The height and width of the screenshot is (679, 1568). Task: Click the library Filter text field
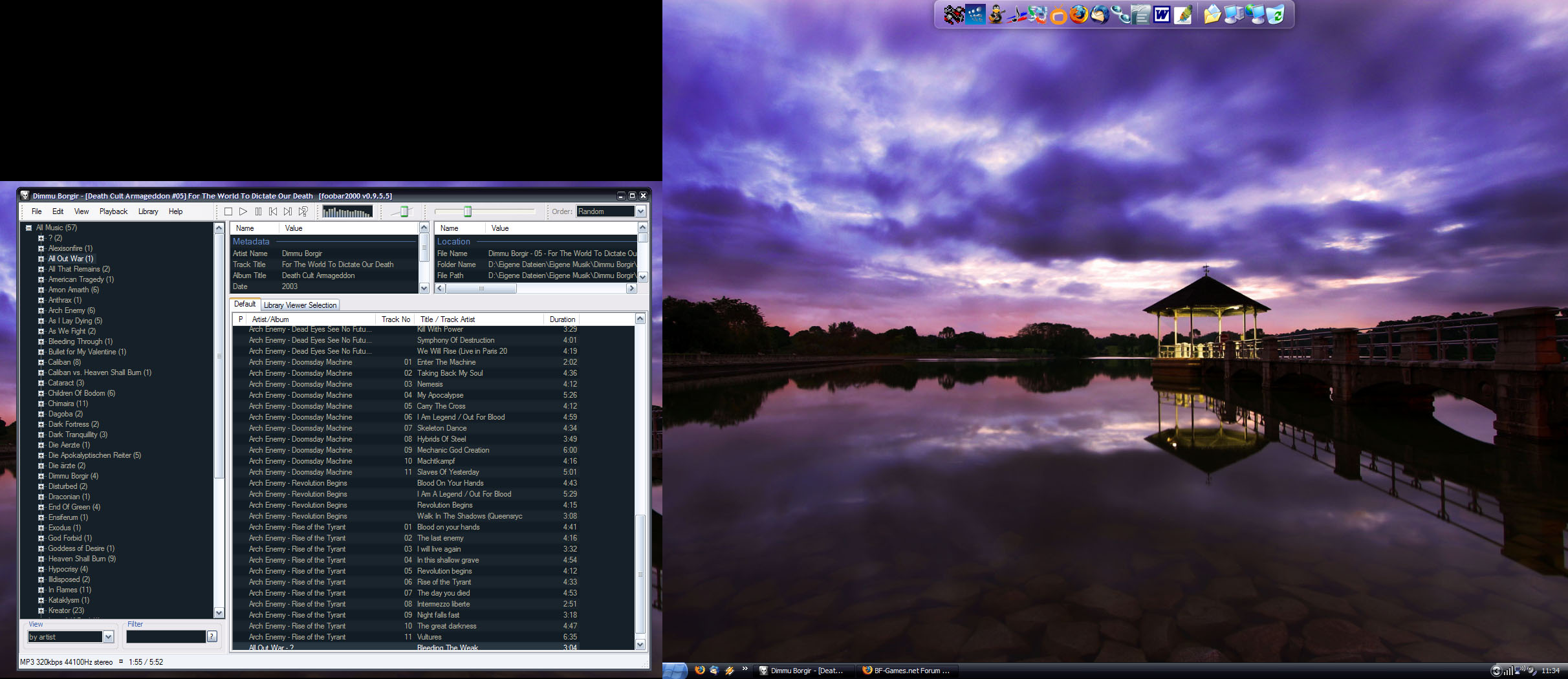[x=166, y=637]
